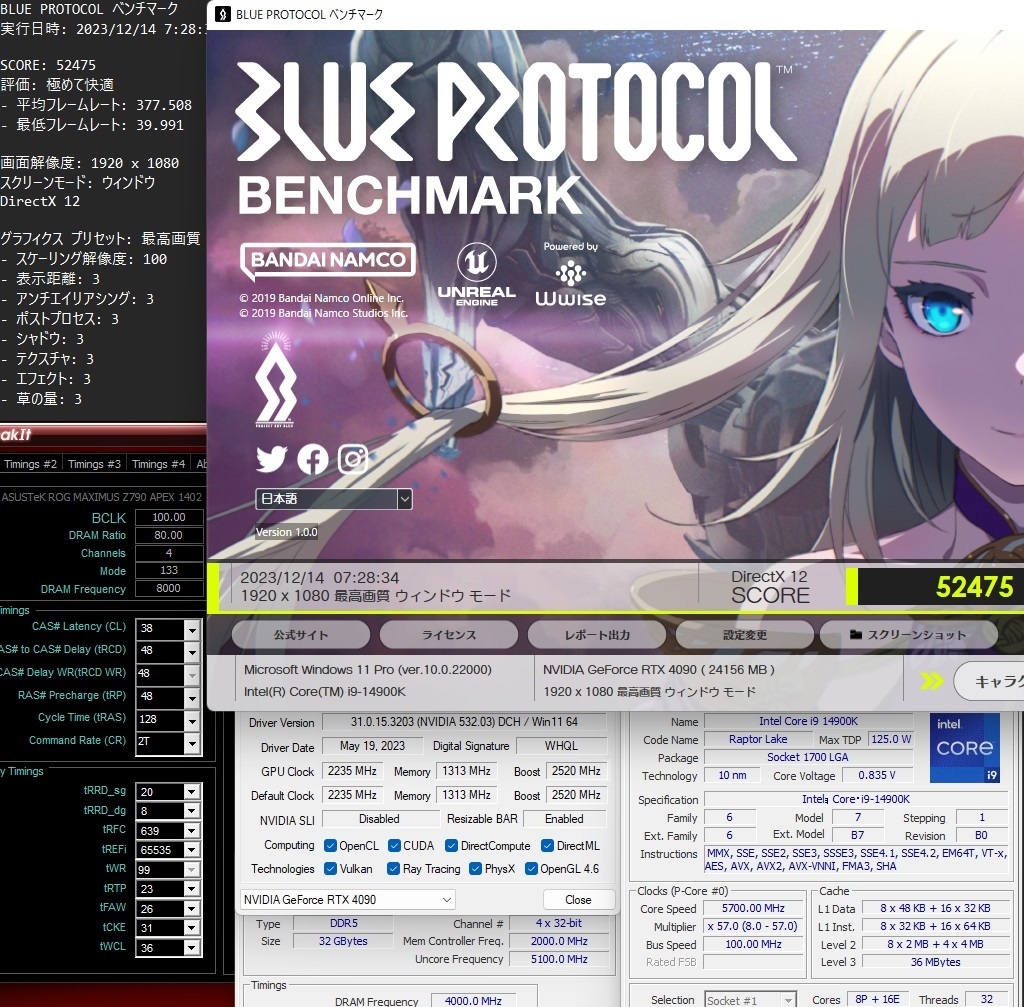Open the CAS# Latency (CL) dropdown
Image resolution: width=1024 pixels, height=1007 pixels.
[192, 628]
